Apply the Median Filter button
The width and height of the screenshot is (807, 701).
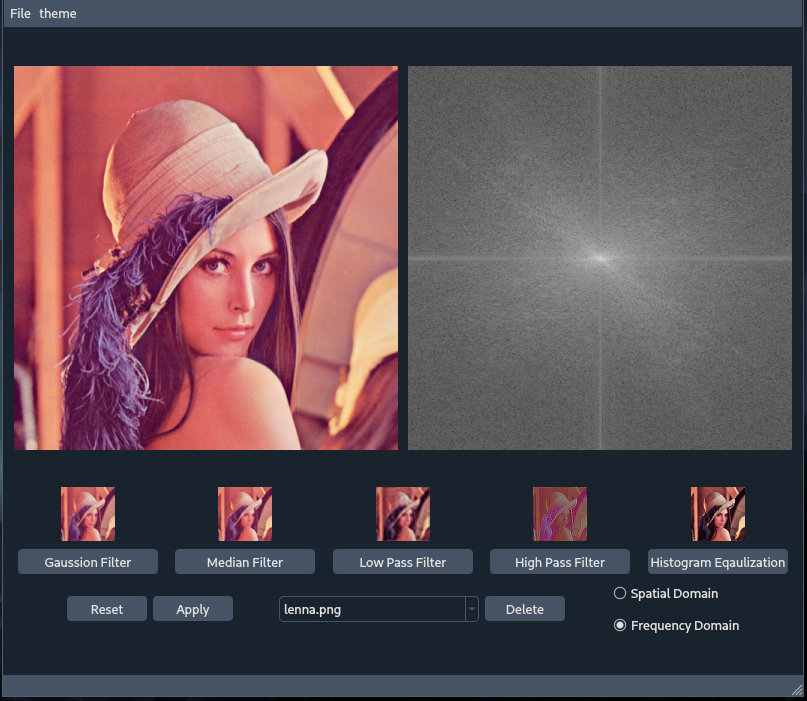[245, 562]
